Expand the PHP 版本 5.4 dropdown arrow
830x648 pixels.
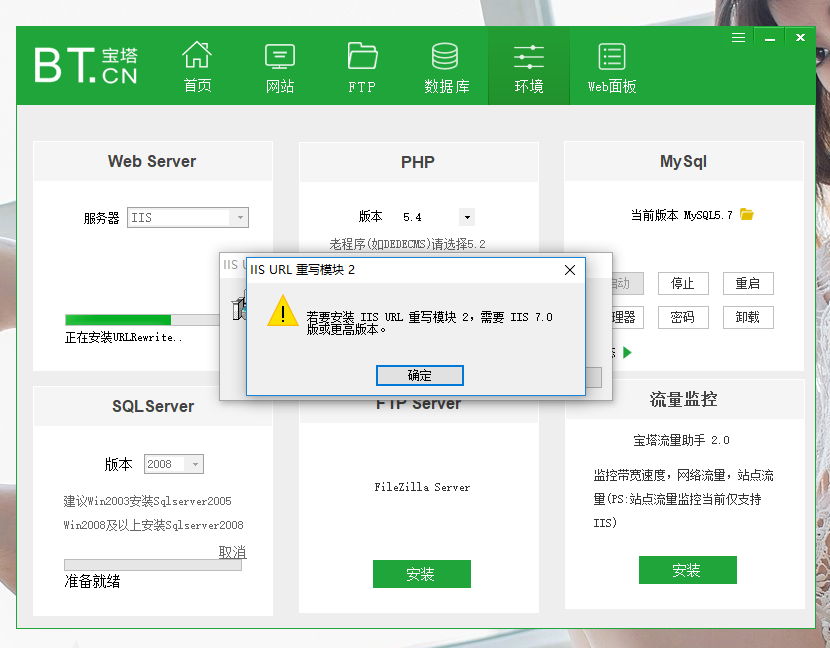(x=467, y=217)
